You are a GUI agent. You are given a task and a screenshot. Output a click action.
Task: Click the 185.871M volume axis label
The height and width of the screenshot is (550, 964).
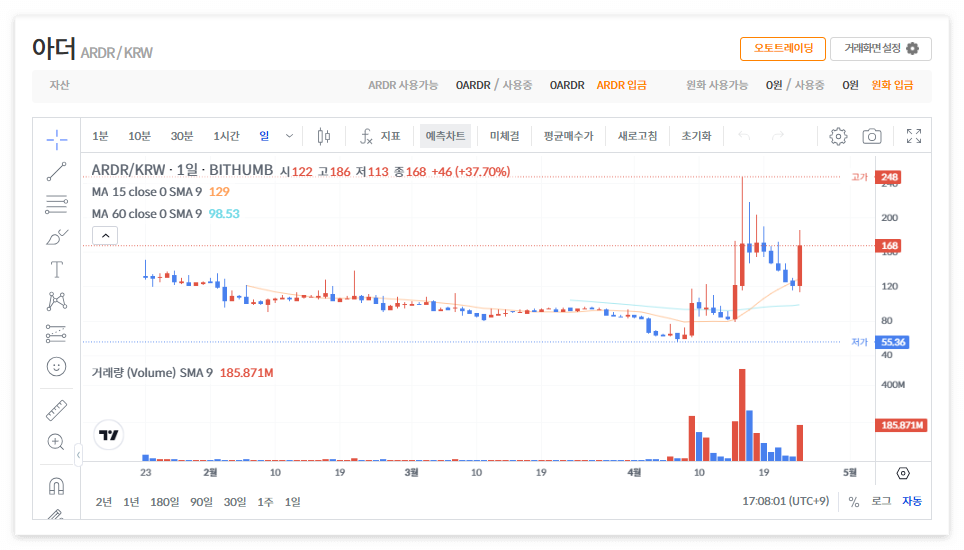pos(901,425)
